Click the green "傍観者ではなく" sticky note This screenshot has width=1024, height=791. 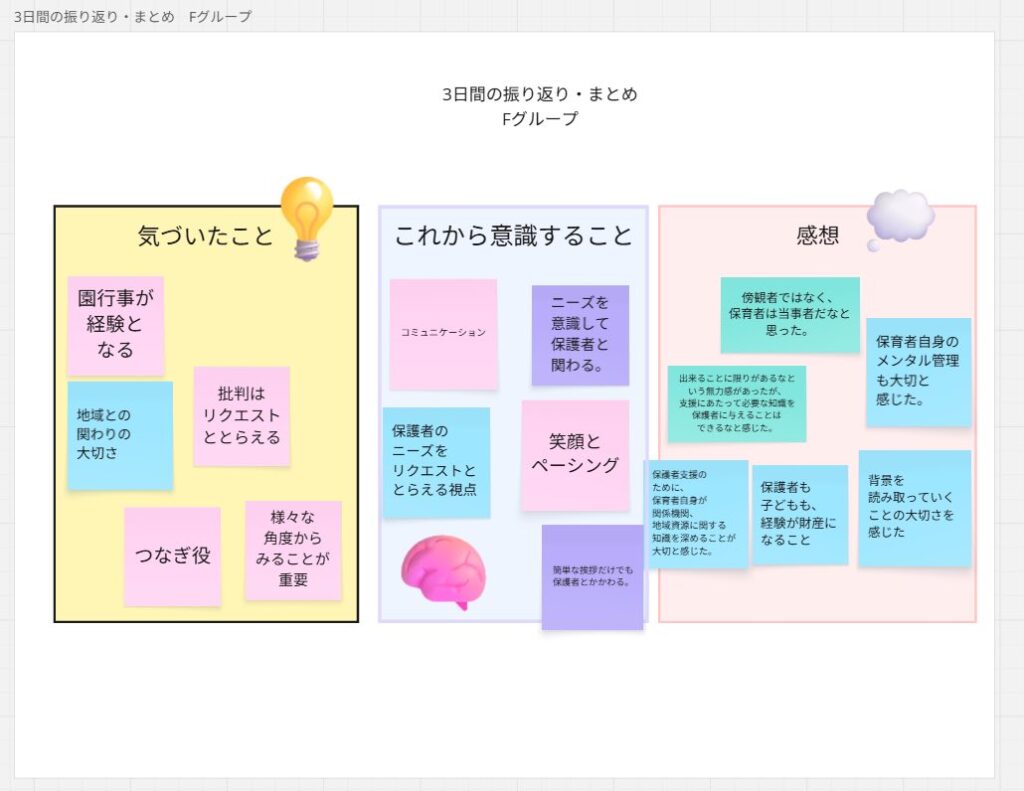[x=789, y=314]
